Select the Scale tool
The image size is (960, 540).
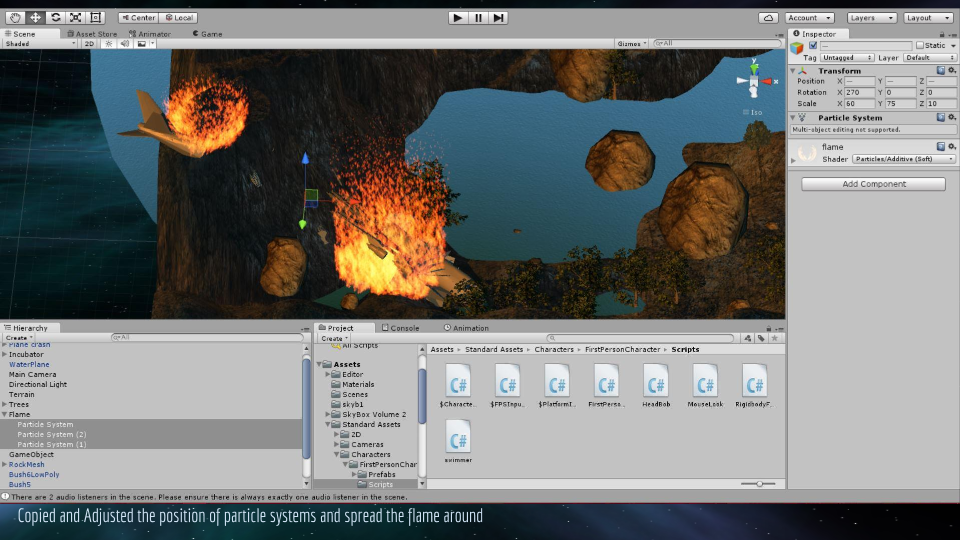(75, 18)
